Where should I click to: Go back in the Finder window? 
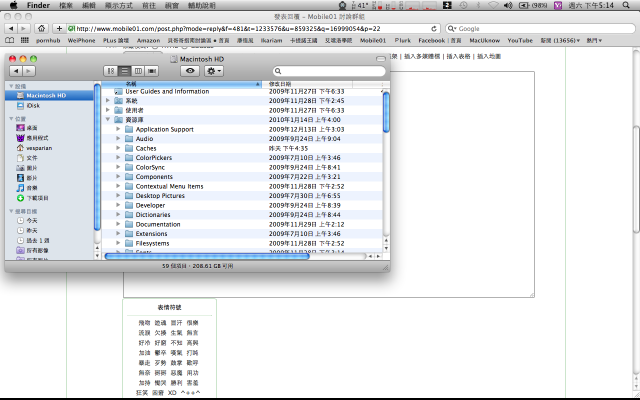point(16,71)
